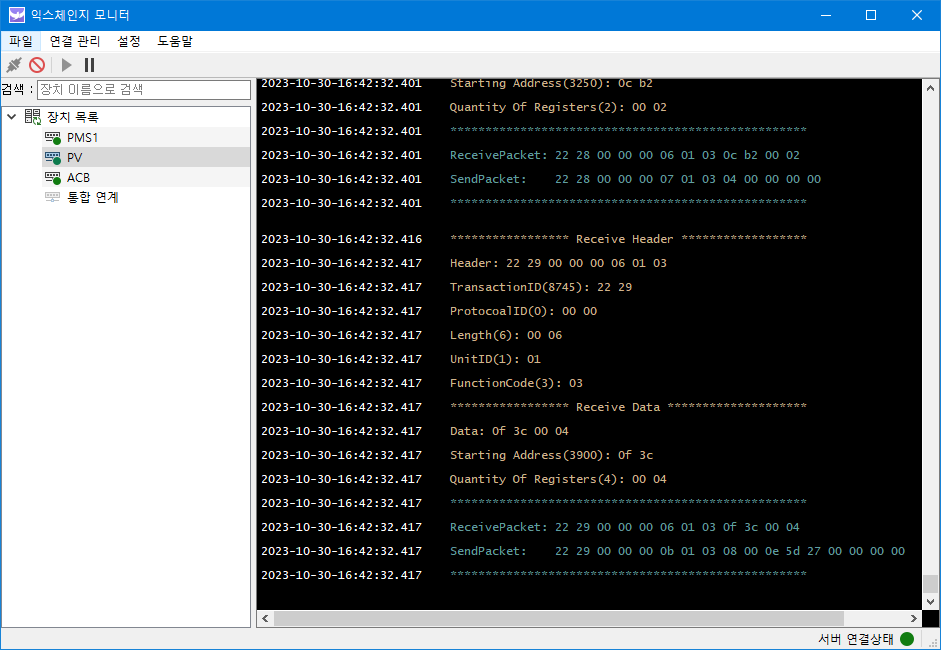Click the horizontal scrollbar left arrow
This screenshot has height=650, width=941.
pos(265,619)
